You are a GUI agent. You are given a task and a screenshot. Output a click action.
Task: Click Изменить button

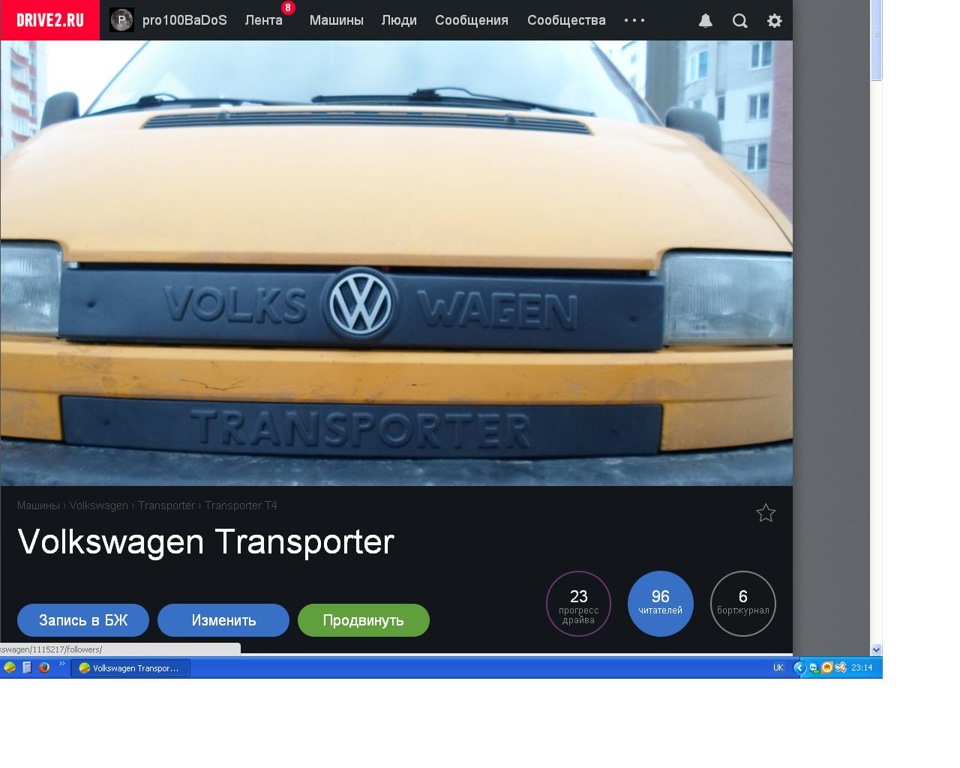(223, 620)
